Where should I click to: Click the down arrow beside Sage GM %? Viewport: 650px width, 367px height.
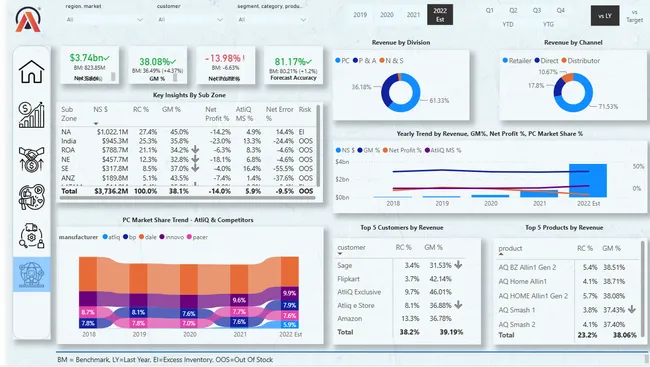point(458,265)
